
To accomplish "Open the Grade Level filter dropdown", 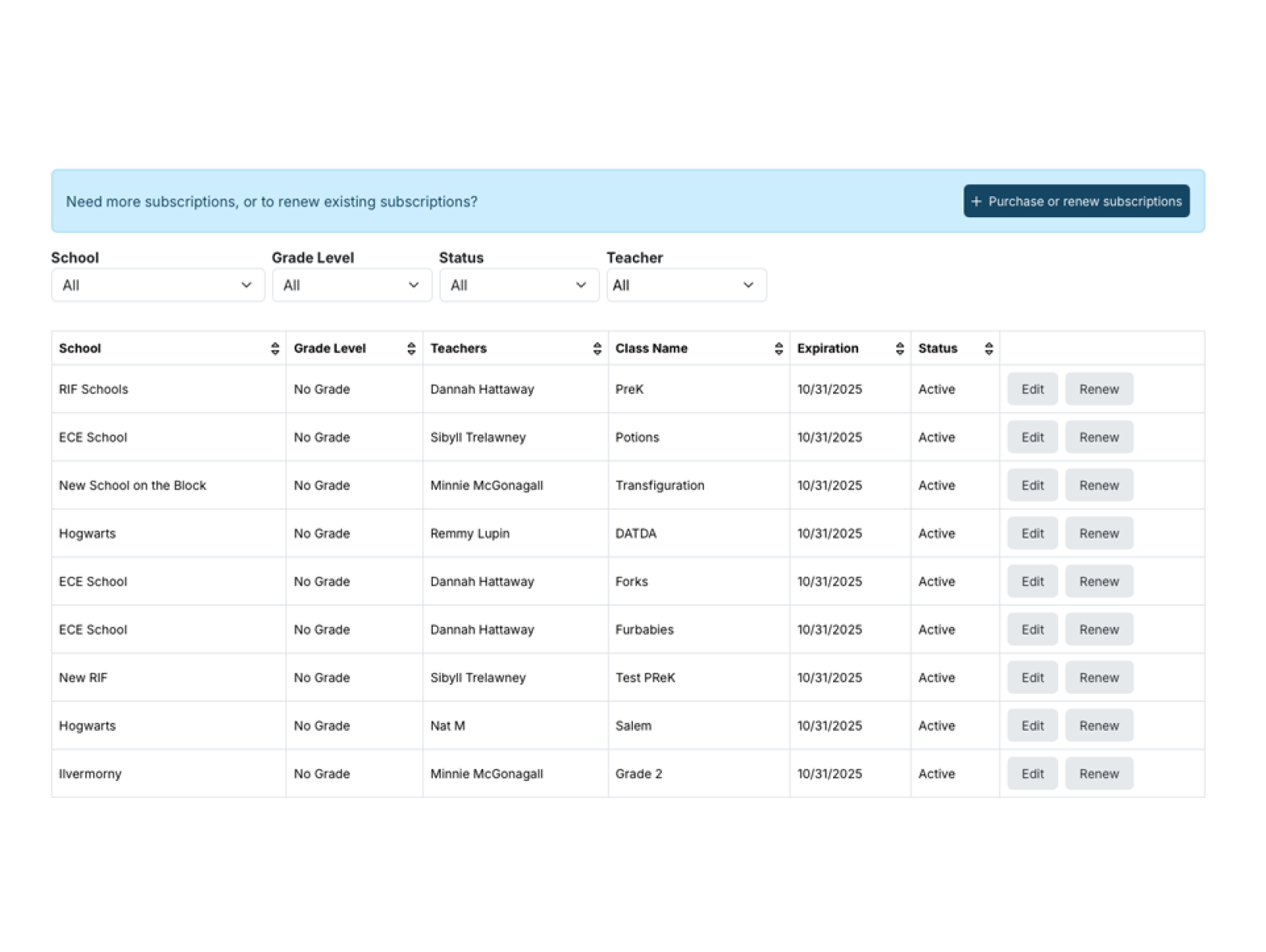I will click(x=352, y=285).
